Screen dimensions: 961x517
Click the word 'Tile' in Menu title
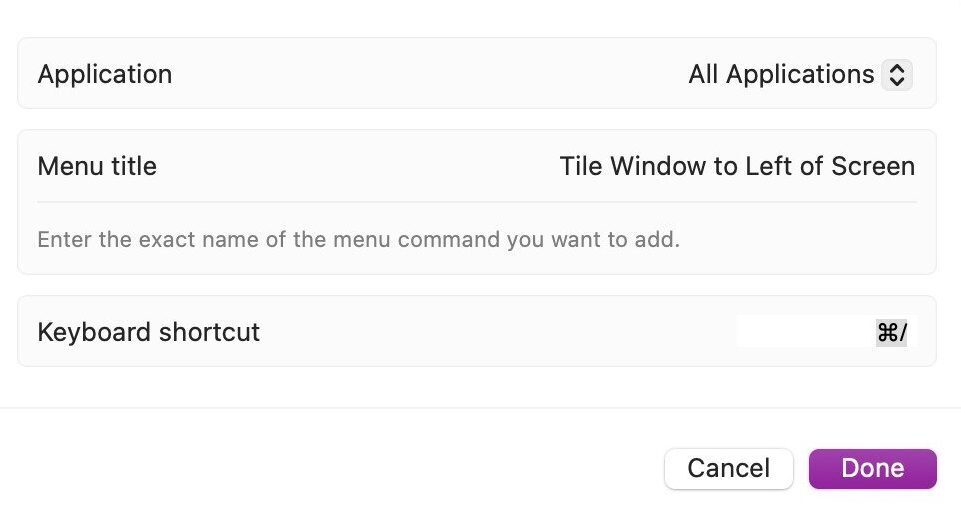[x=580, y=166]
